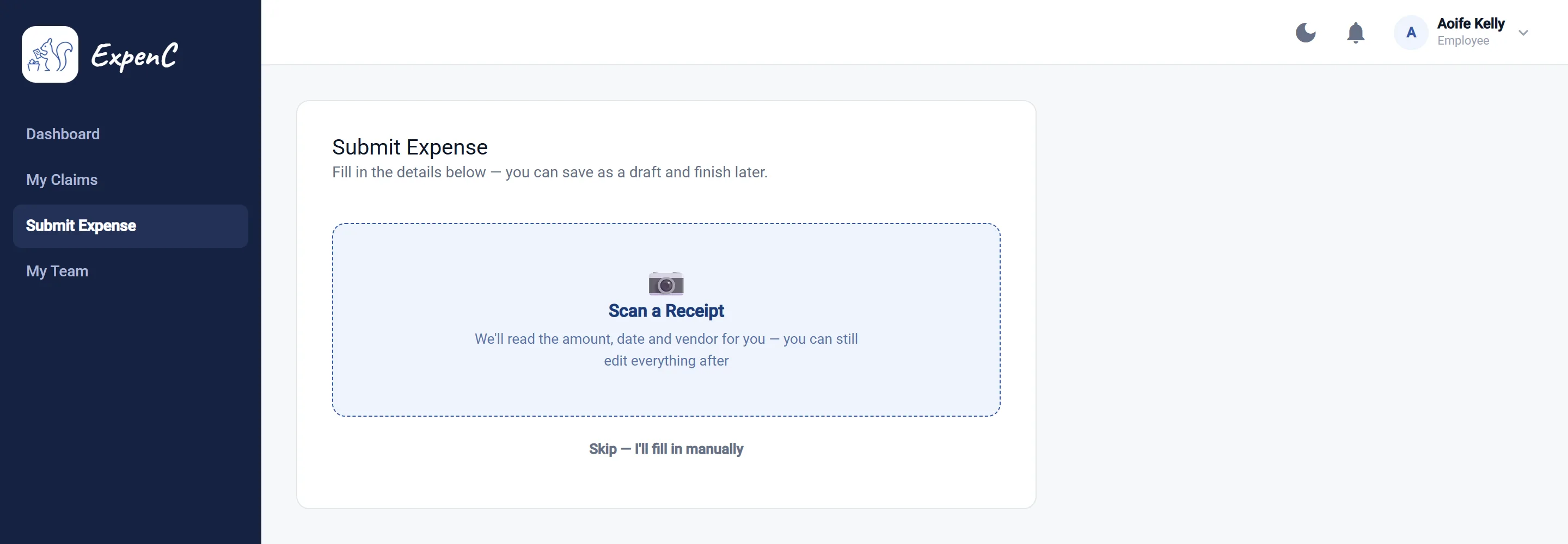Click the Scan a Receipt heading

pos(666,311)
